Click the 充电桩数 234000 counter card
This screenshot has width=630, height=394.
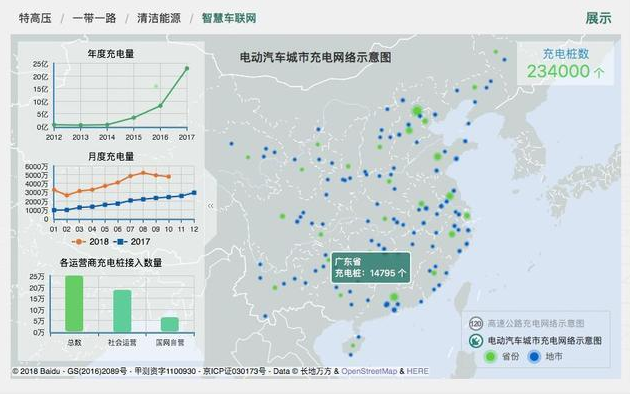(x=565, y=63)
